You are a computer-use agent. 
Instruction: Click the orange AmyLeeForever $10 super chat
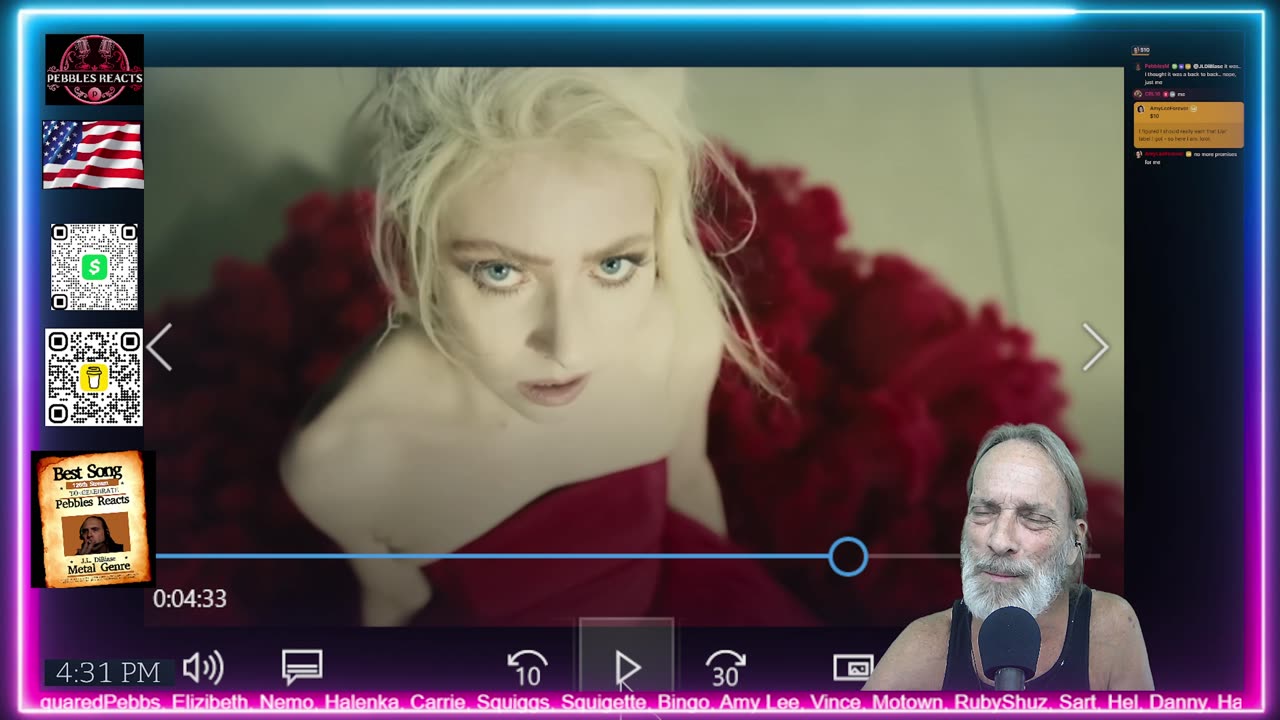tap(1188, 125)
